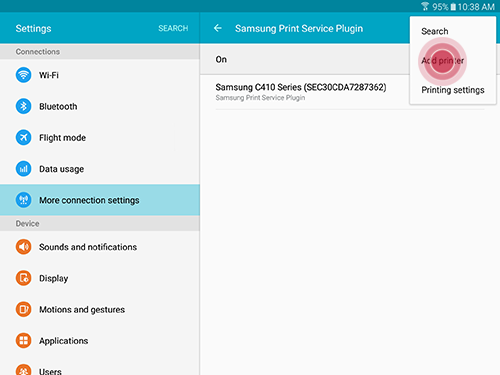Open Sounds and notifications label

pos(88,247)
